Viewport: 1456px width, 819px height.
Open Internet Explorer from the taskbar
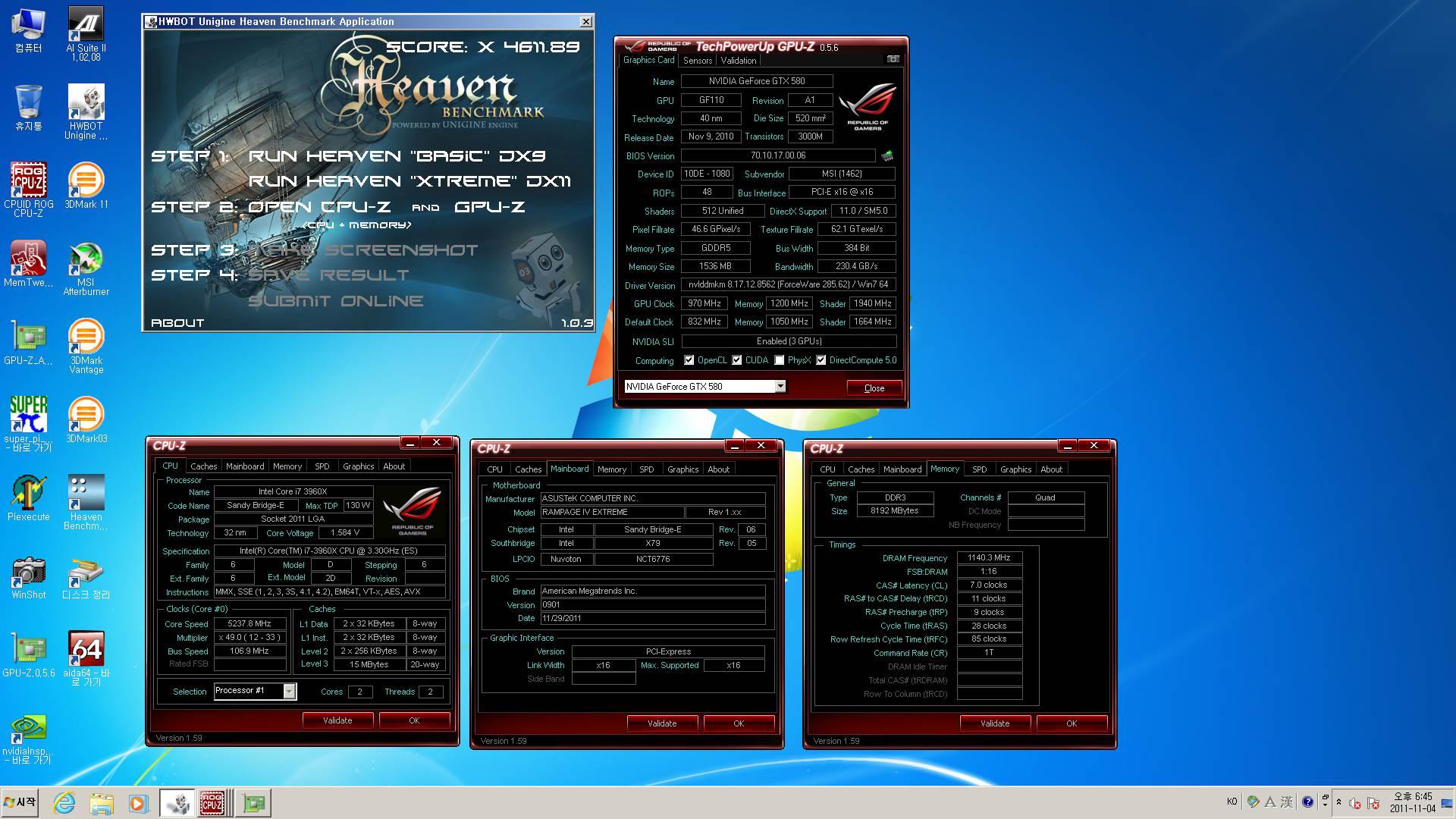pyautogui.click(x=64, y=802)
